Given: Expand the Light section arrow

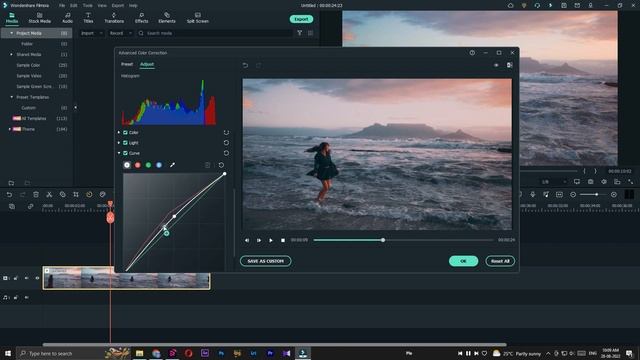Looking at the screenshot, I should coord(119,142).
